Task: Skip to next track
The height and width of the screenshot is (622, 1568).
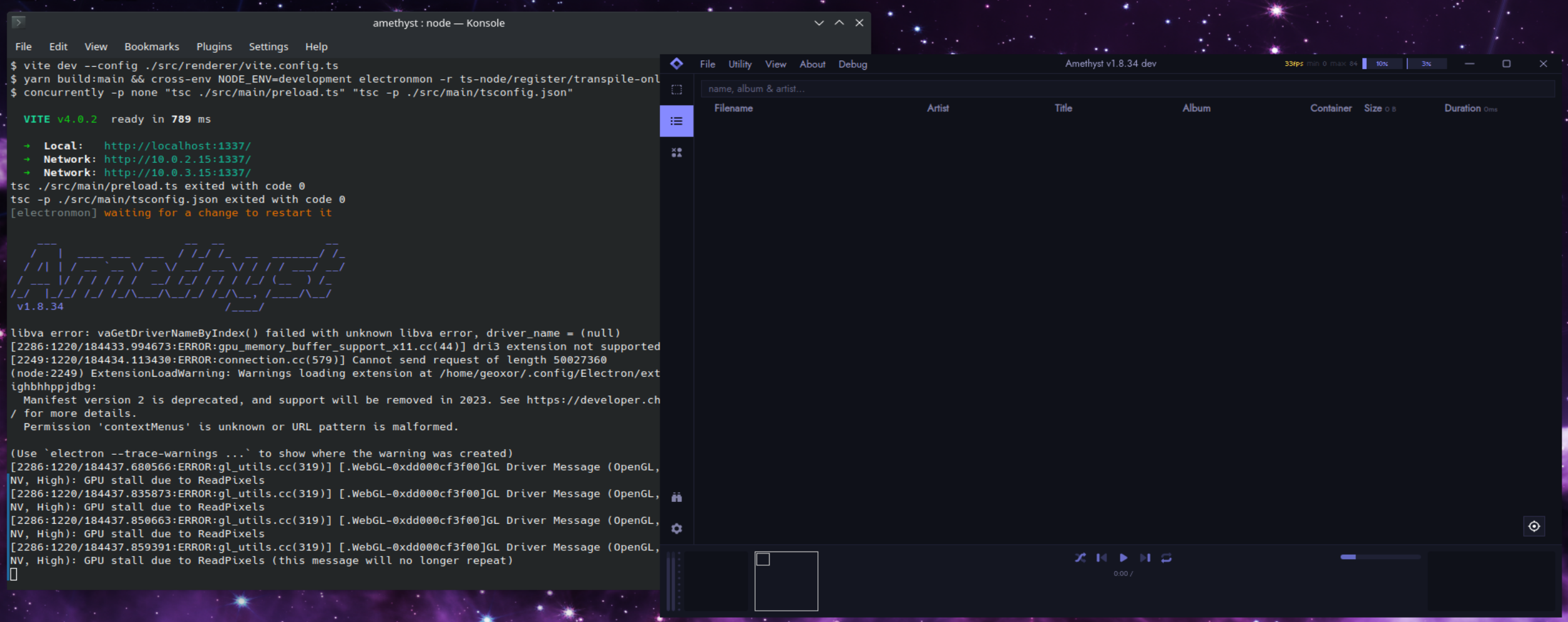Action: click(1145, 557)
